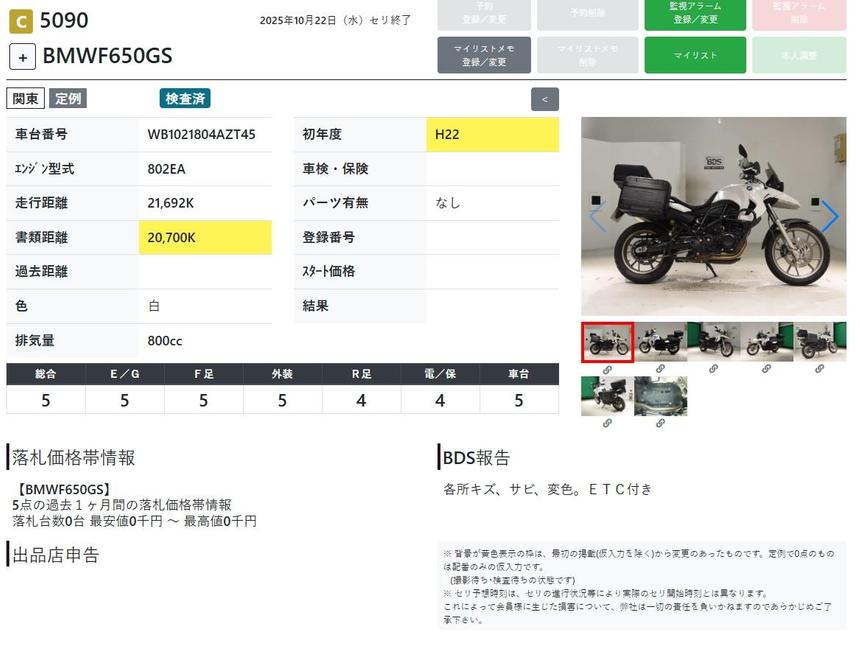Click link icon under third thumbnail
The height and width of the screenshot is (665, 860).
(713, 369)
